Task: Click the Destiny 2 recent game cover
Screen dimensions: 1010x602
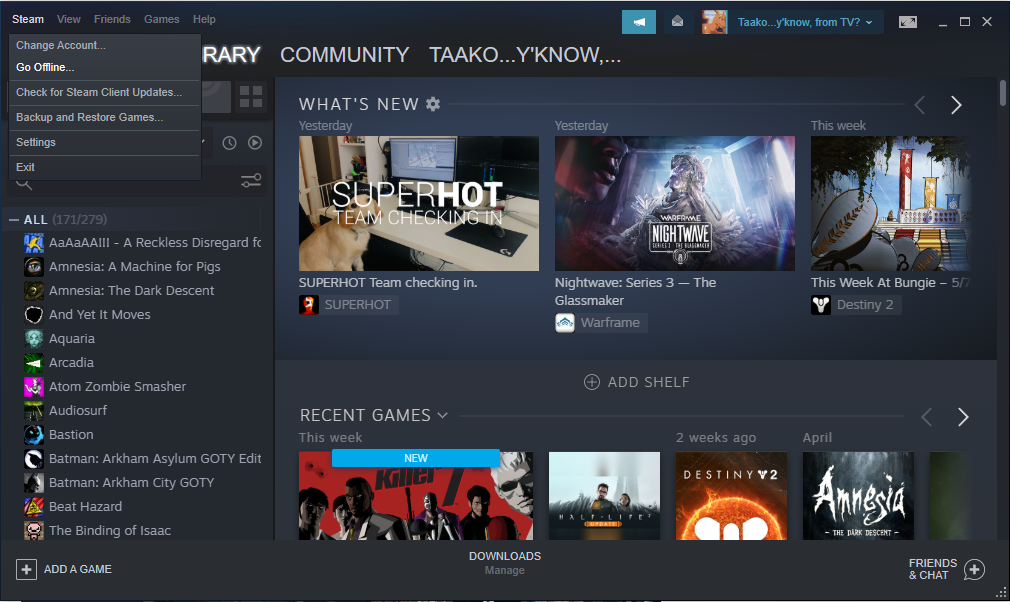Action: coord(731,496)
